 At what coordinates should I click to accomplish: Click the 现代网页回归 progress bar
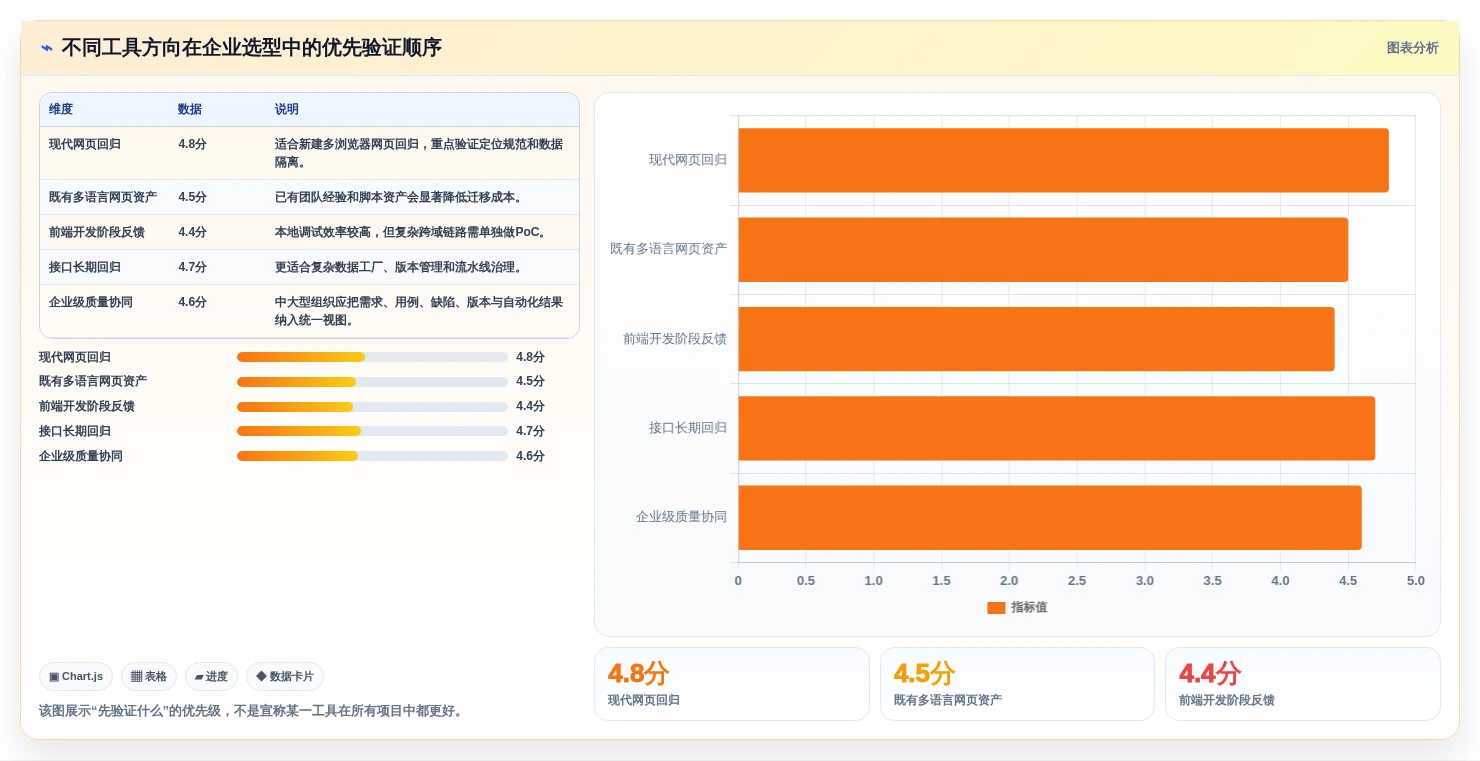372,357
